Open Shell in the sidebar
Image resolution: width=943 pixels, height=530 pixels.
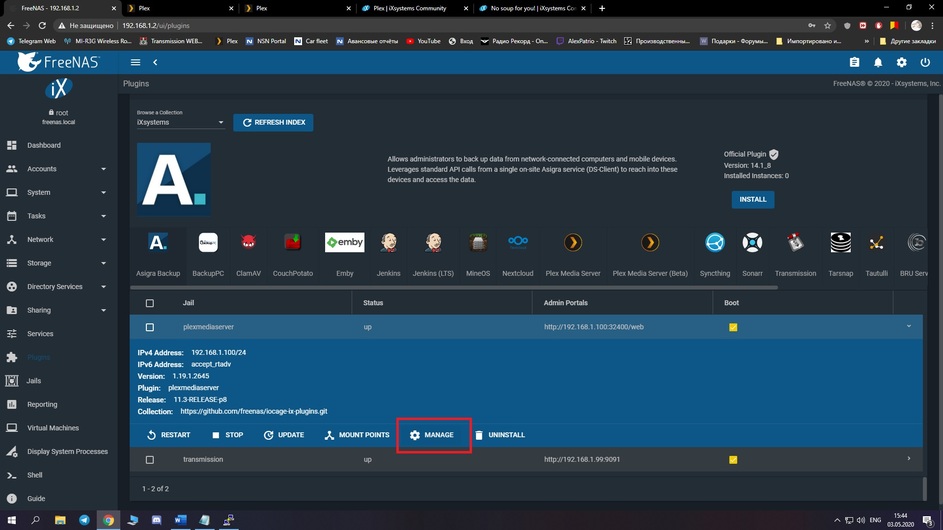[x=58, y=475]
